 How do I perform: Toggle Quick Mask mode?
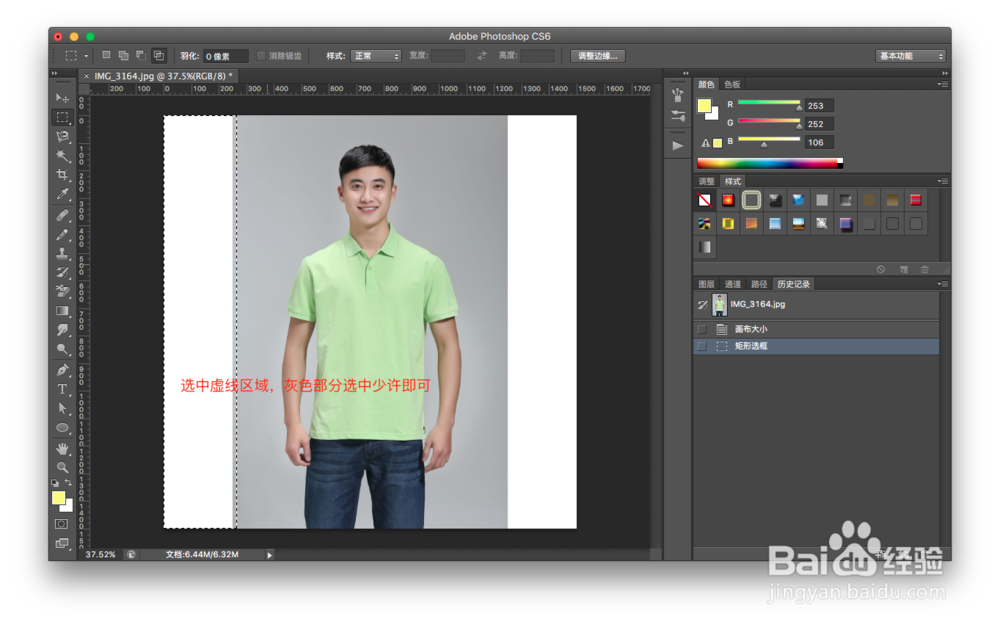pos(62,524)
